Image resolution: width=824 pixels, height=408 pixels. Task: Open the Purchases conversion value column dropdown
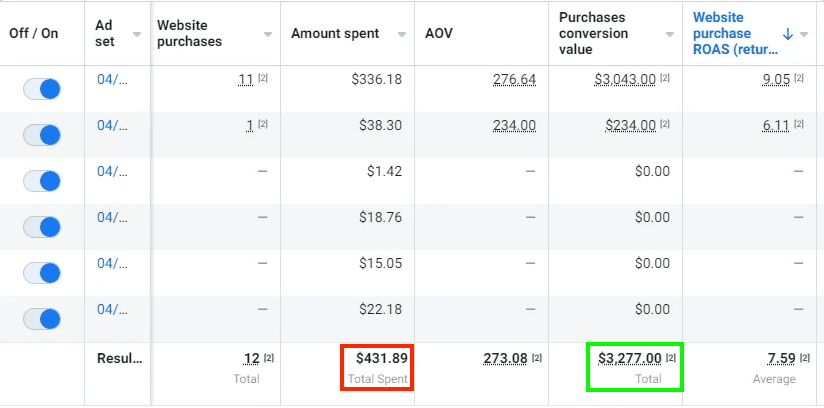pyautogui.click(x=671, y=34)
